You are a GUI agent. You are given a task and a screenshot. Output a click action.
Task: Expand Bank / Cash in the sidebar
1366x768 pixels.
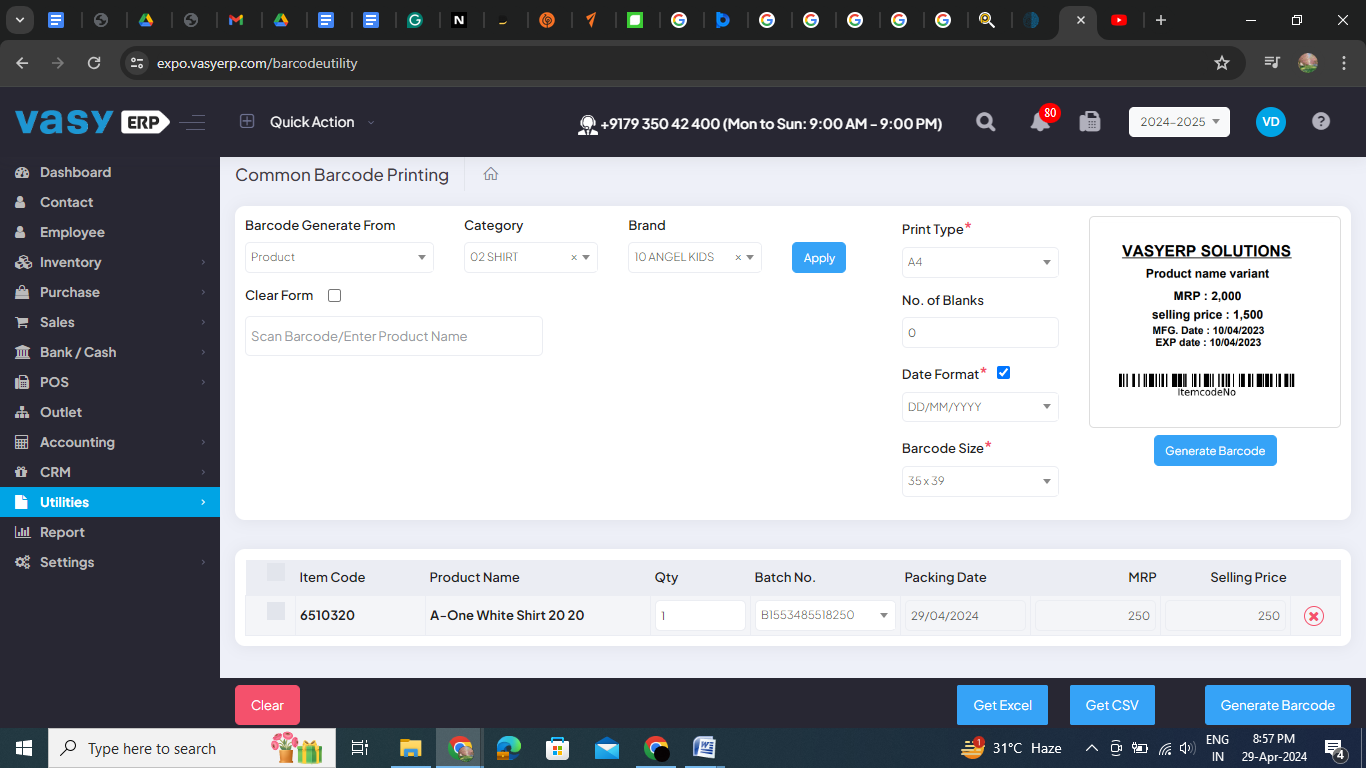point(110,352)
